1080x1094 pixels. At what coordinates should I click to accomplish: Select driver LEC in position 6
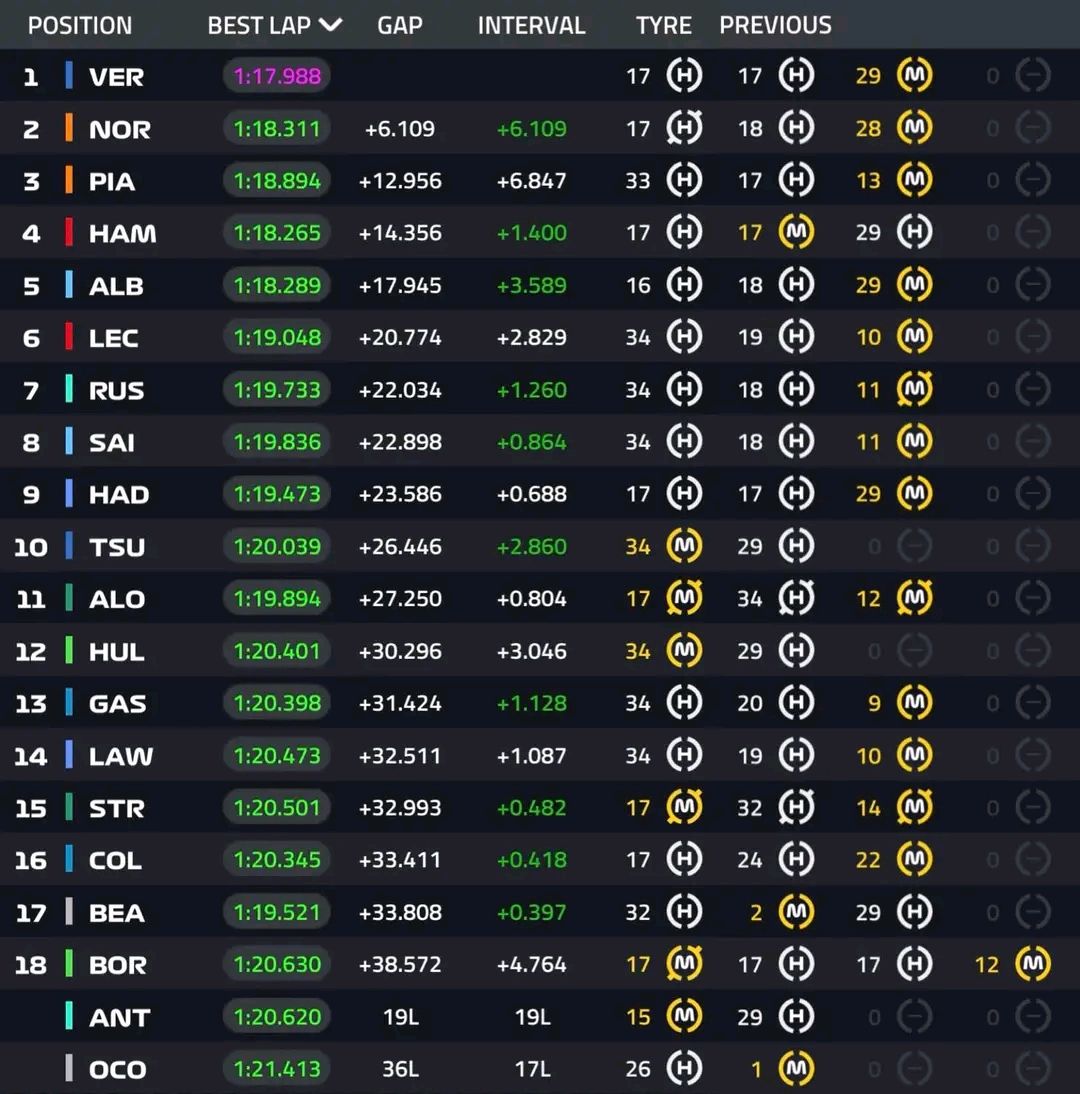(x=113, y=338)
